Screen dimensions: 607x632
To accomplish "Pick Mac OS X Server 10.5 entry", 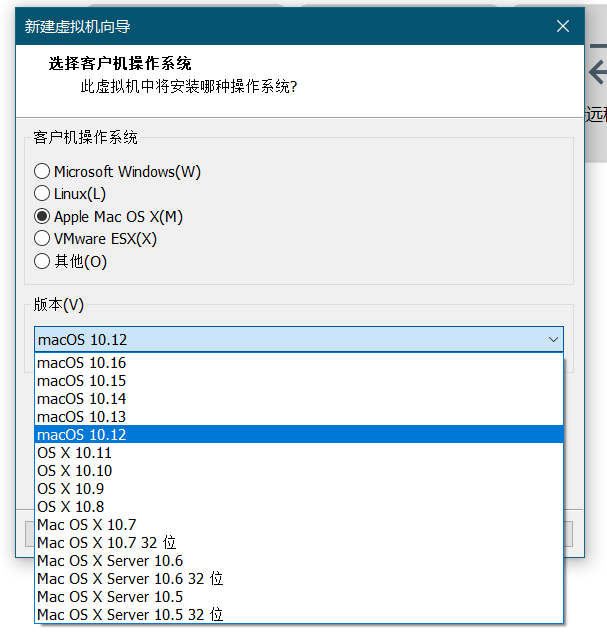I will point(299,597).
